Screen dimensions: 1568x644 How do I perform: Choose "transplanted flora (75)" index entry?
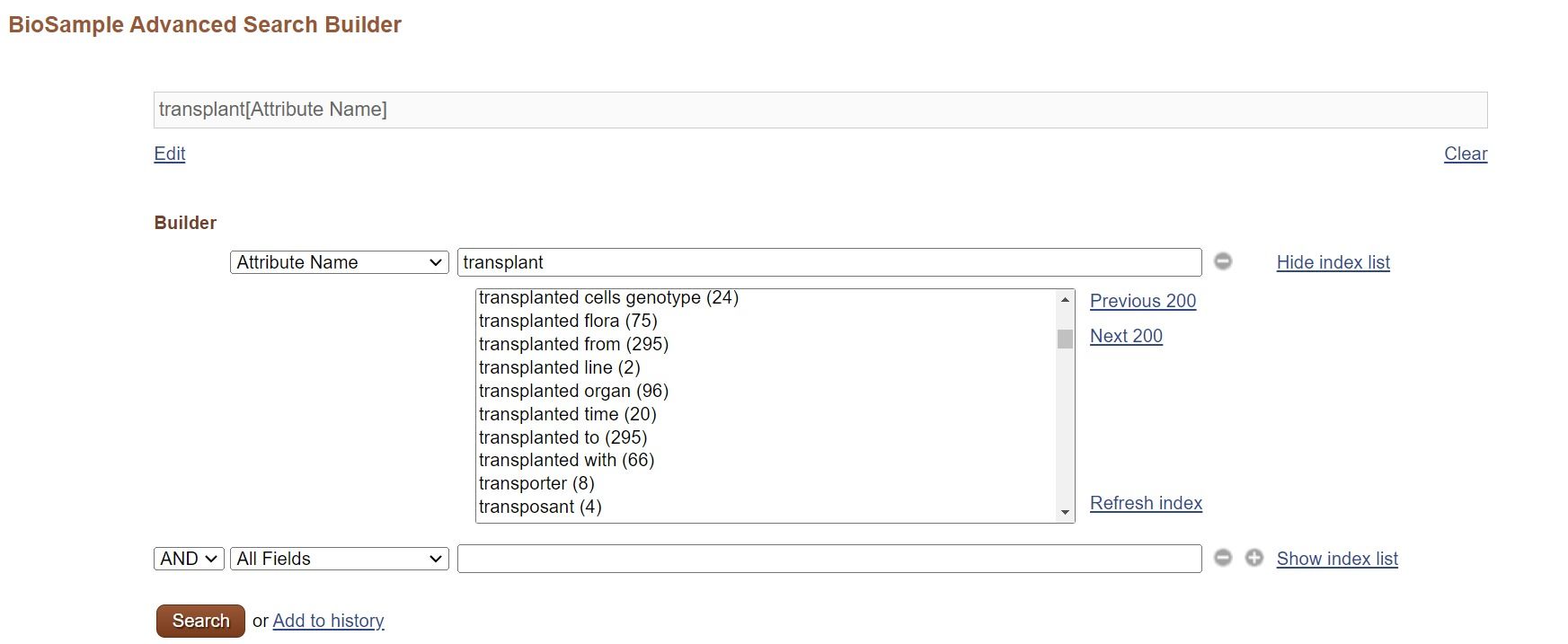(568, 321)
